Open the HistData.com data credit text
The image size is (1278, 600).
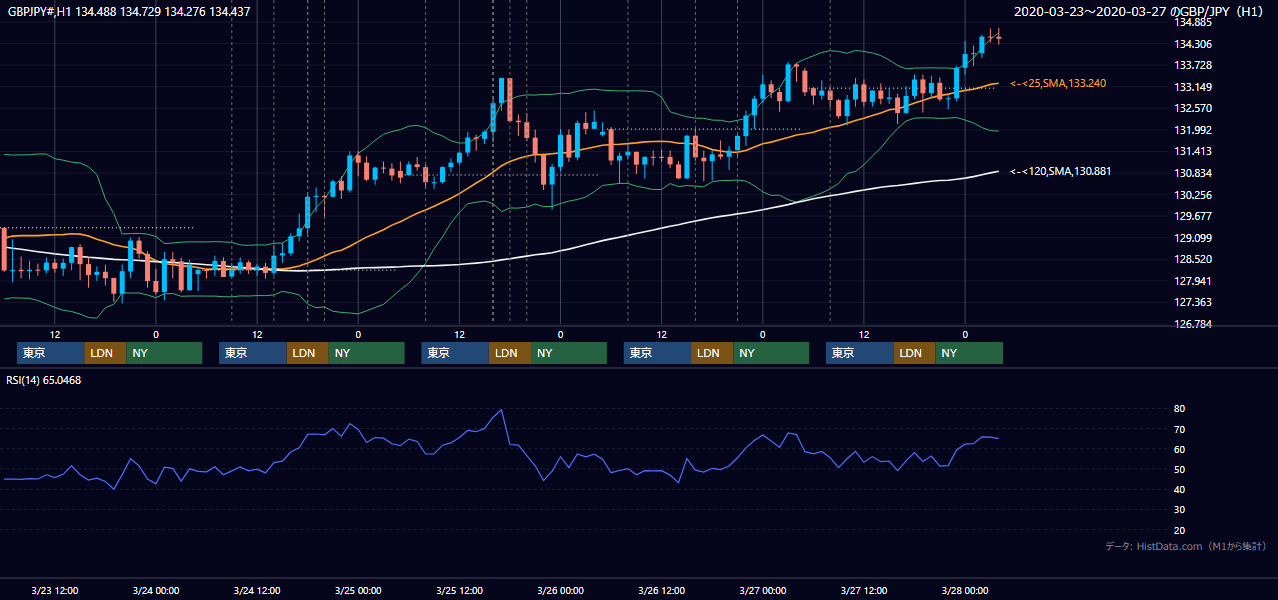1186,546
